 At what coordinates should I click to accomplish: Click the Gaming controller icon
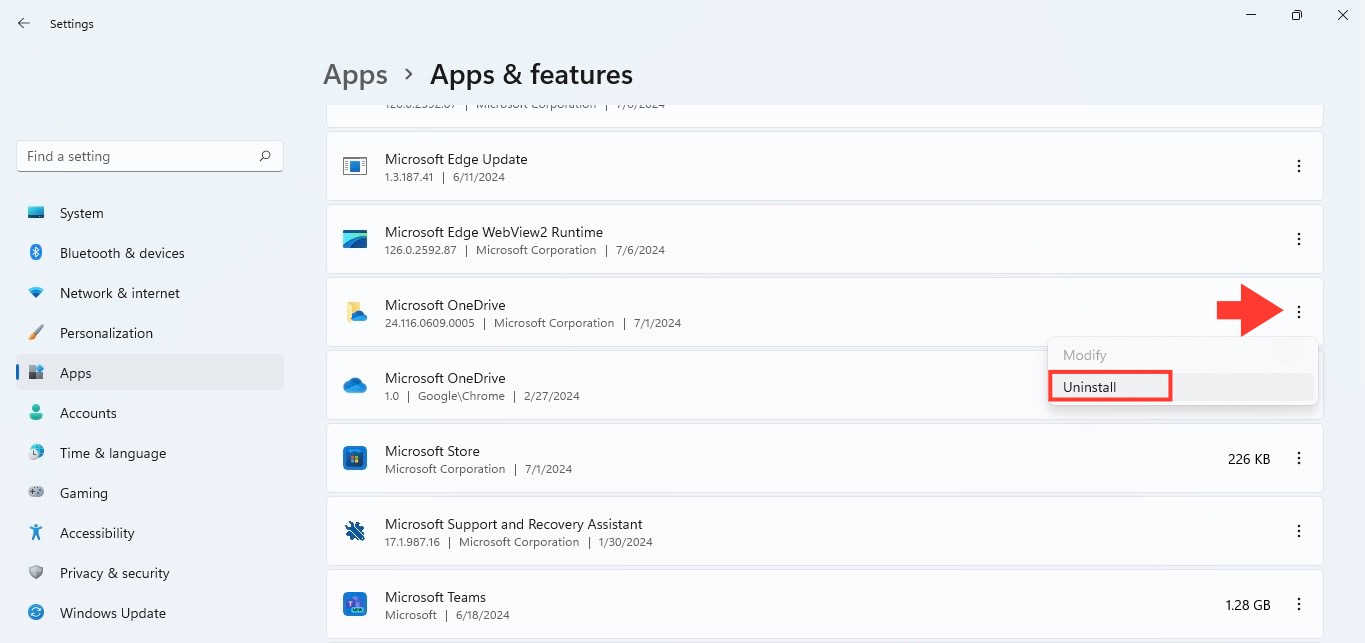click(x=36, y=493)
